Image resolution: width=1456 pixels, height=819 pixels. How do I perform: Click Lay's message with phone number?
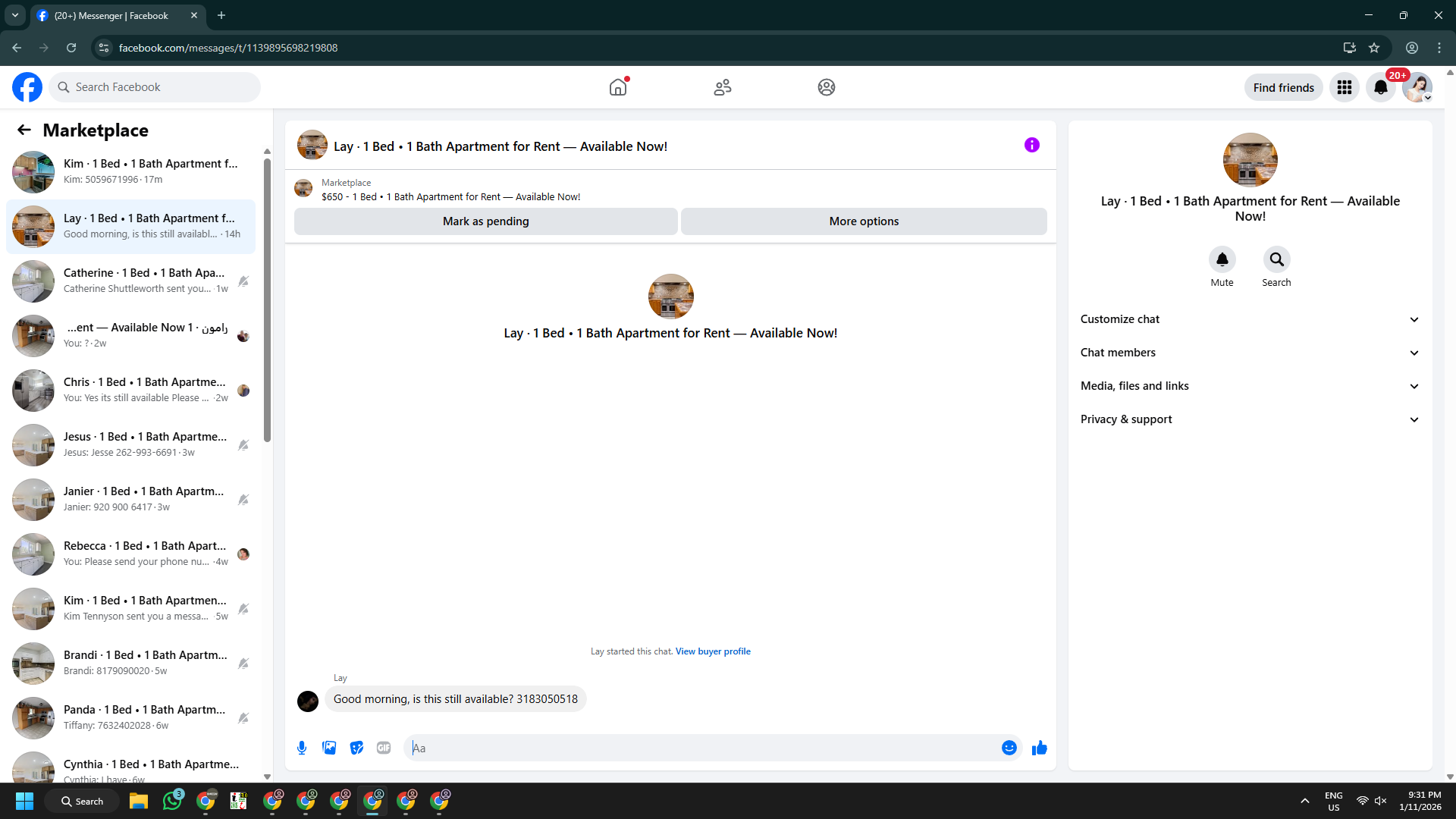[456, 699]
